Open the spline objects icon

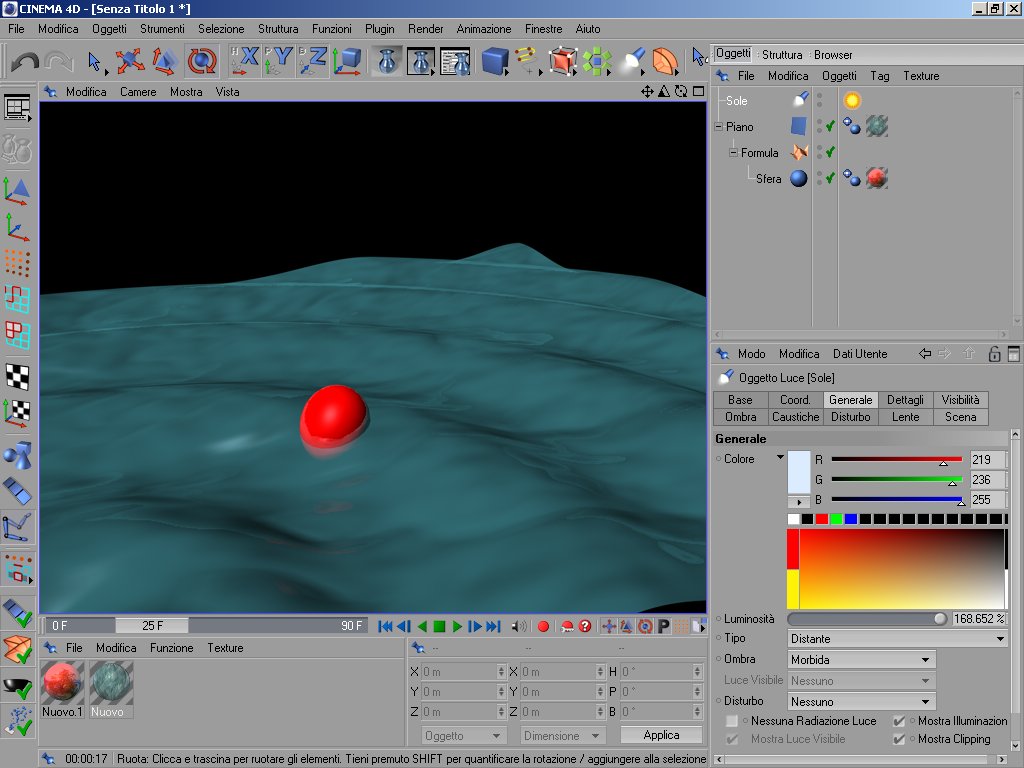click(x=527, y=61)
